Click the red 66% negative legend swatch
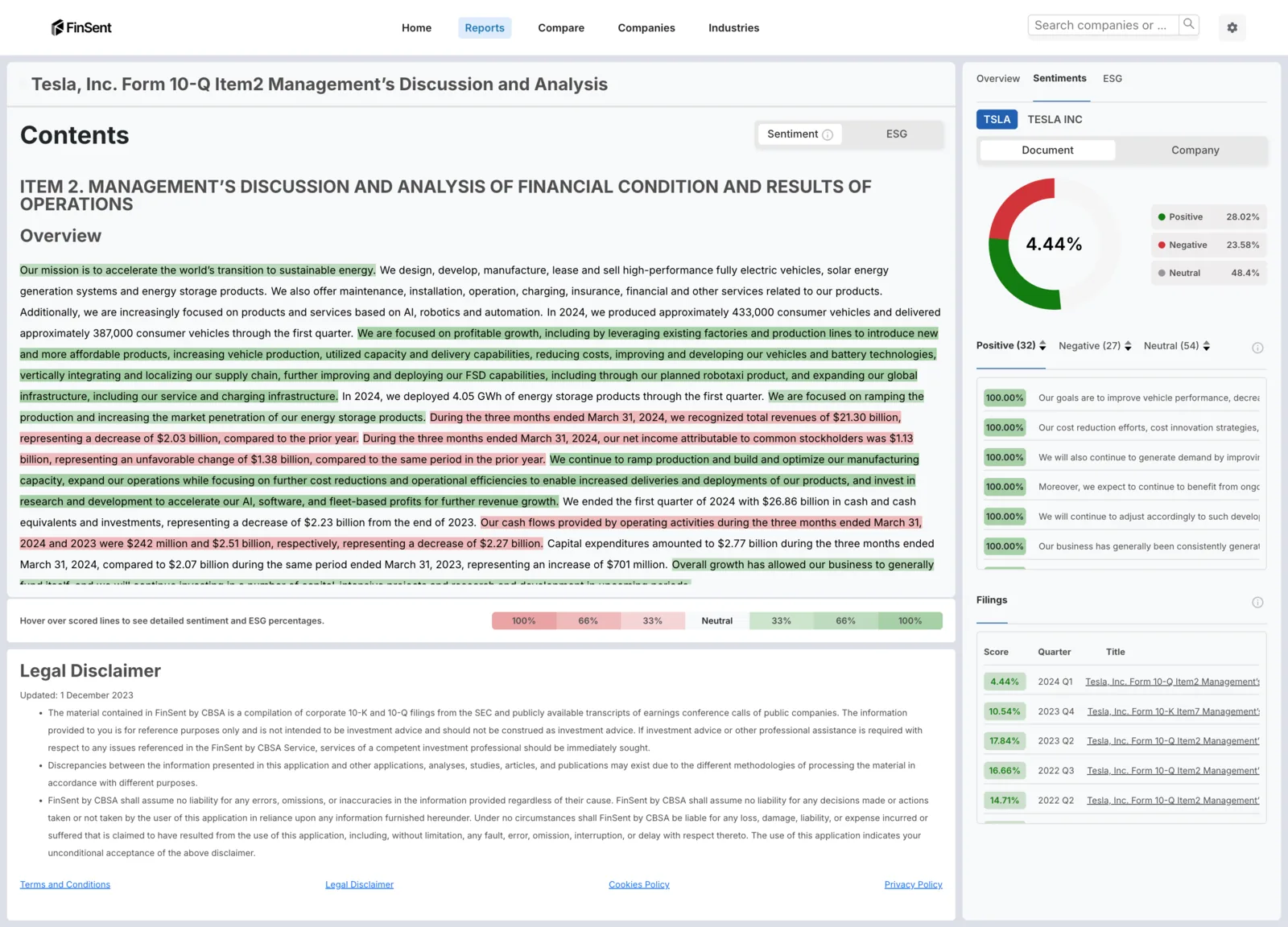Screen dimensions: 1288x927 point(588,621)
